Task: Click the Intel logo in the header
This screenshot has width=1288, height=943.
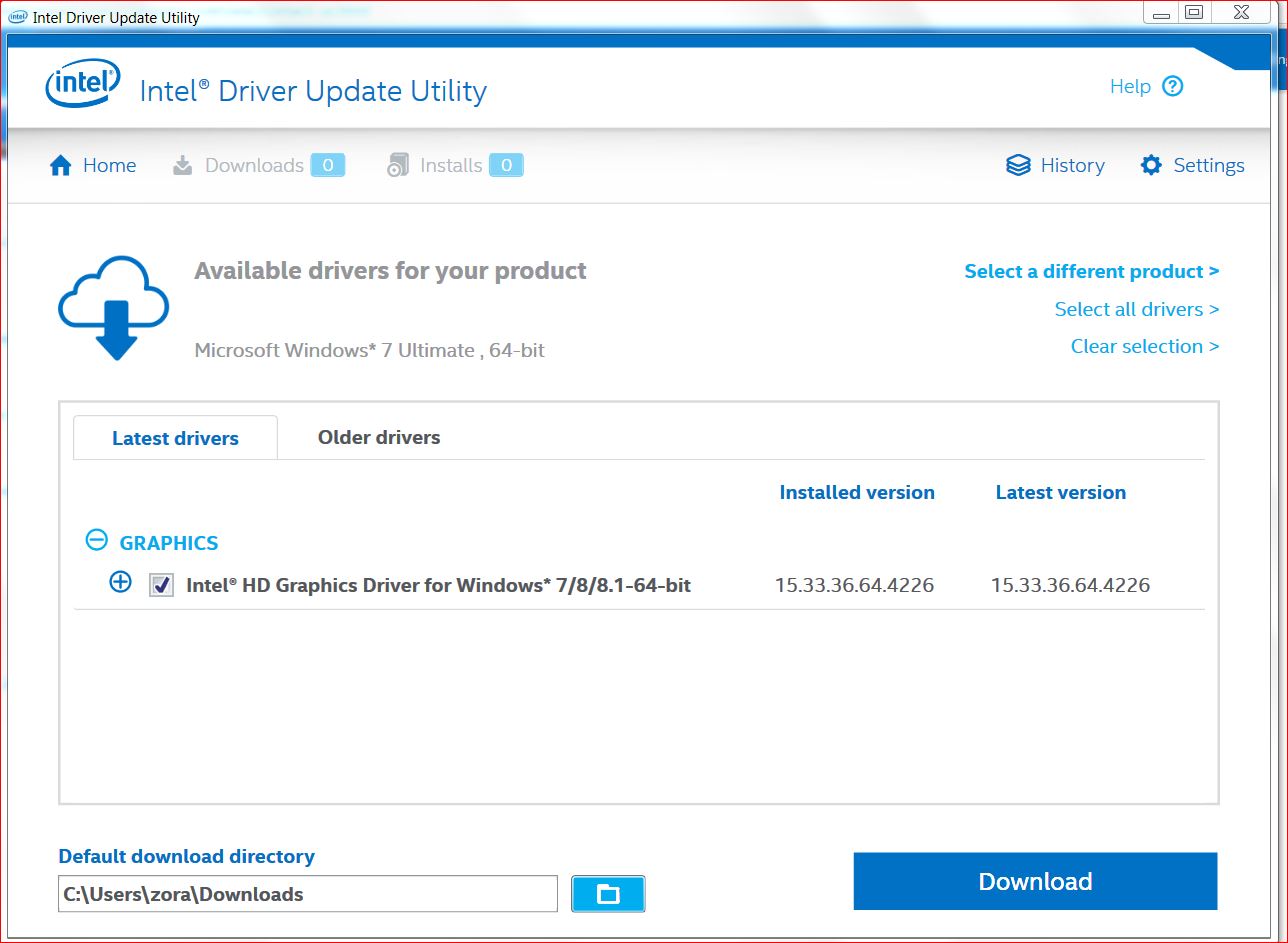Action: click(x=82, y=83)
